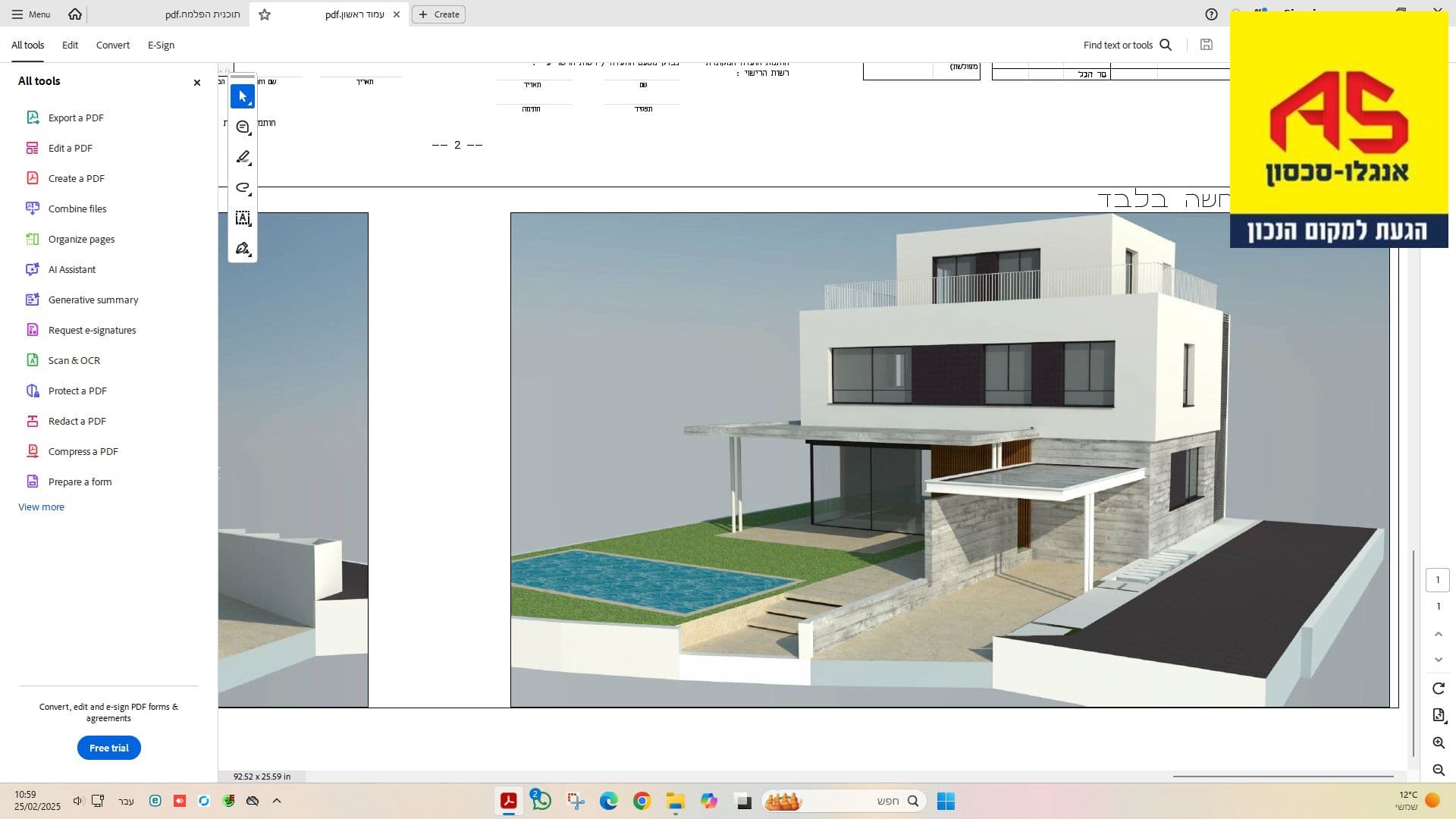Screen dimensions: 1456x819
Task: Switch to the Edit tab
Action: pos(70,45)
